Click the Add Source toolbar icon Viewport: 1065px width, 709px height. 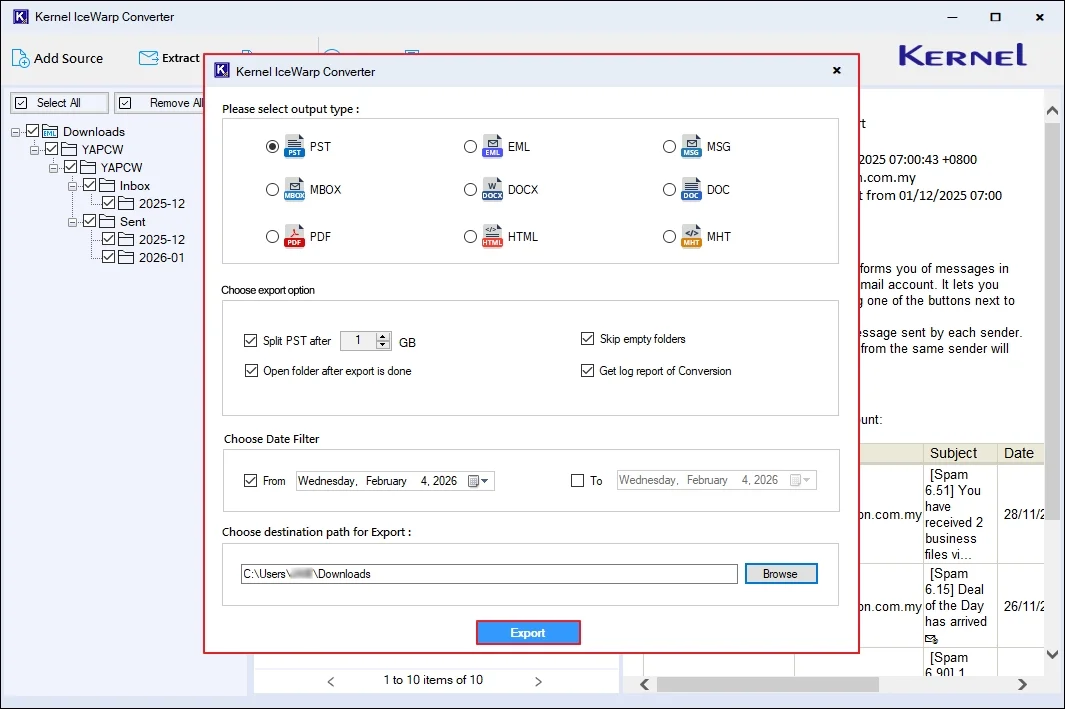(20, 58)
